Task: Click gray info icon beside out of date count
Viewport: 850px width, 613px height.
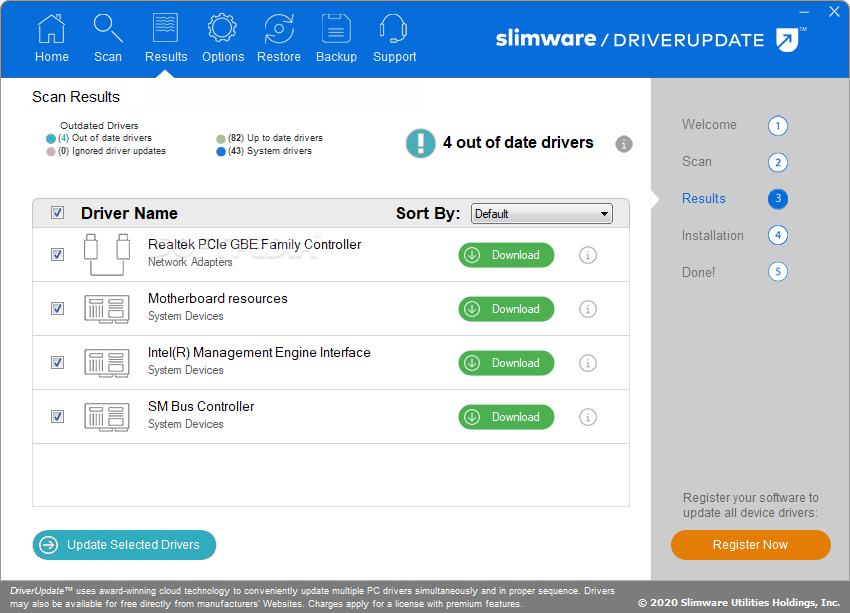Action: [623, 144]
